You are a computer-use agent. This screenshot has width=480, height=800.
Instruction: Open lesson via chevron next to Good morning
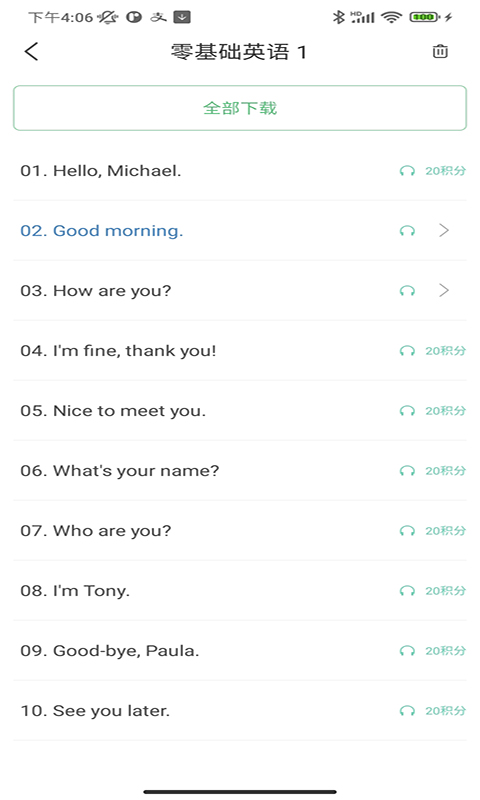click(444, 231)
